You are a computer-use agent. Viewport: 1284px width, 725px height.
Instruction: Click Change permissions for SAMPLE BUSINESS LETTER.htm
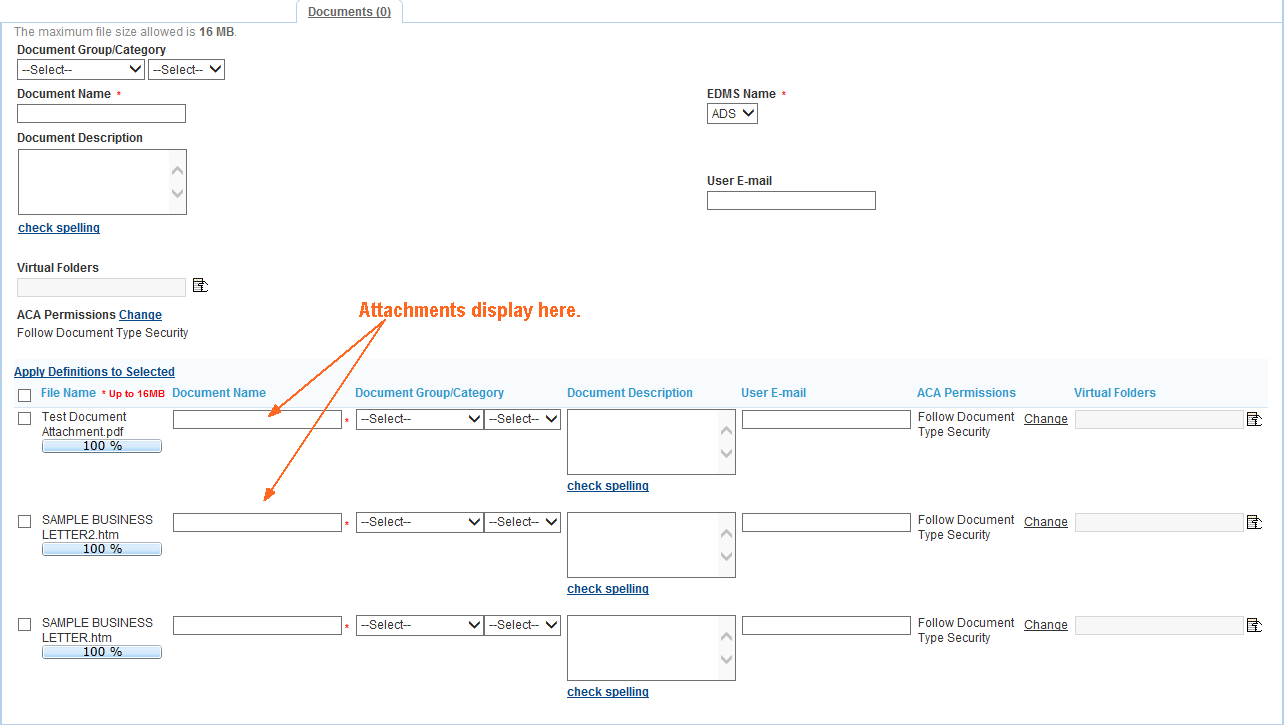(1045, 625)
